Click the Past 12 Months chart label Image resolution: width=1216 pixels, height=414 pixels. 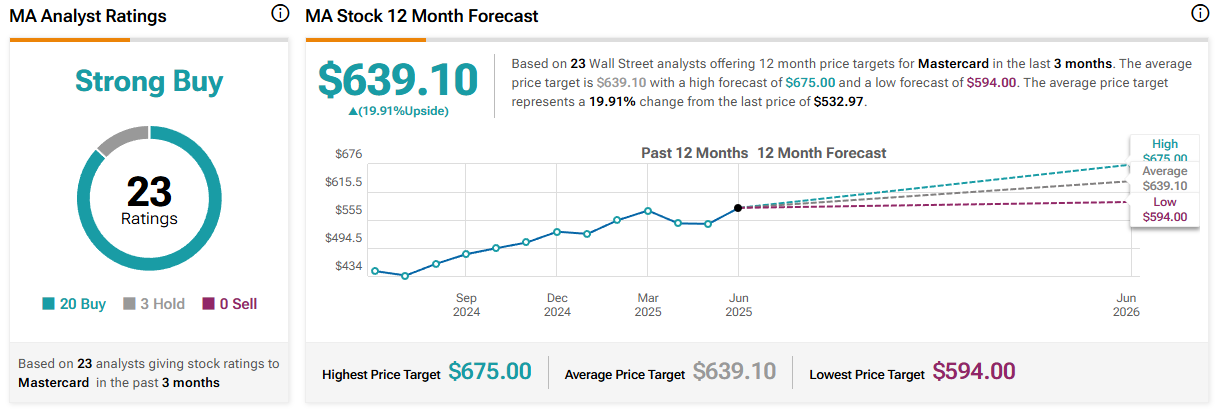(x=694, y=153)
